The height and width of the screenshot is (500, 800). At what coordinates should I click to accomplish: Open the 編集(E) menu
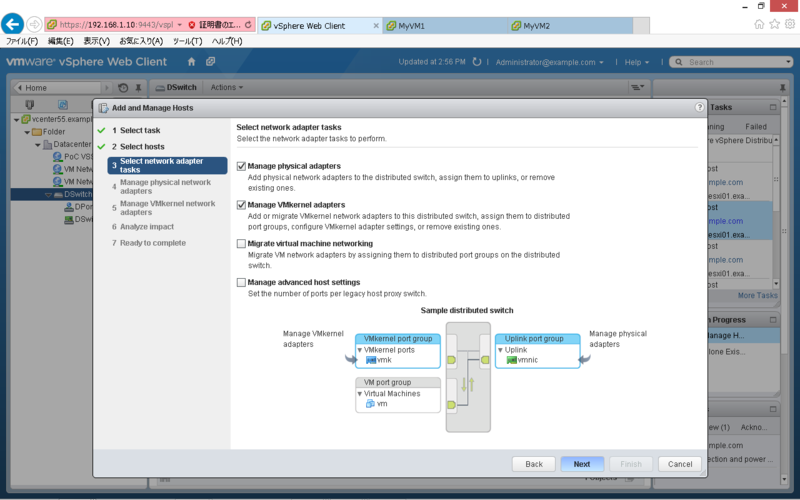[x=60, y=41]
